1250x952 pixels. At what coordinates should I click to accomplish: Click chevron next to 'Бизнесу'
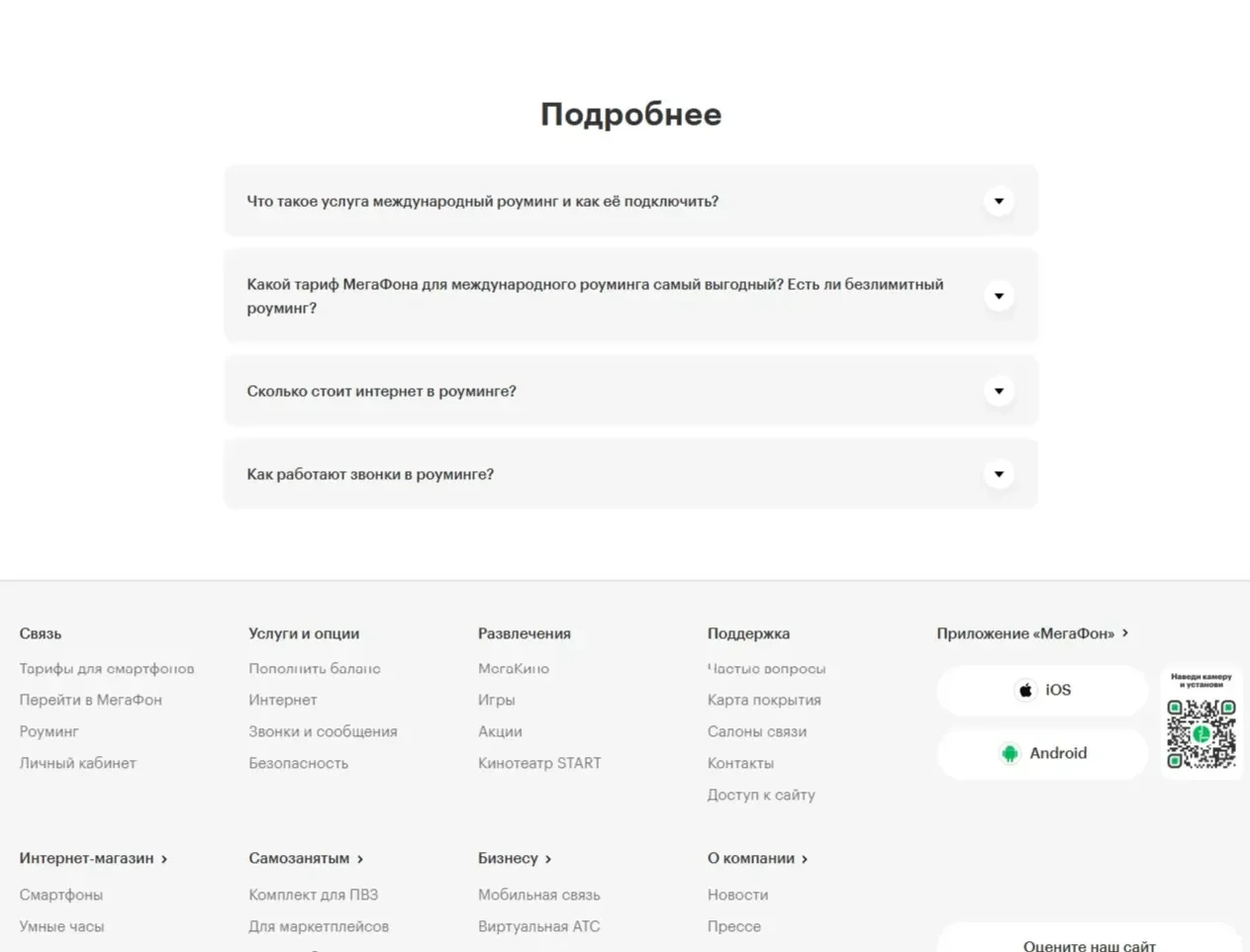(548, 859)
